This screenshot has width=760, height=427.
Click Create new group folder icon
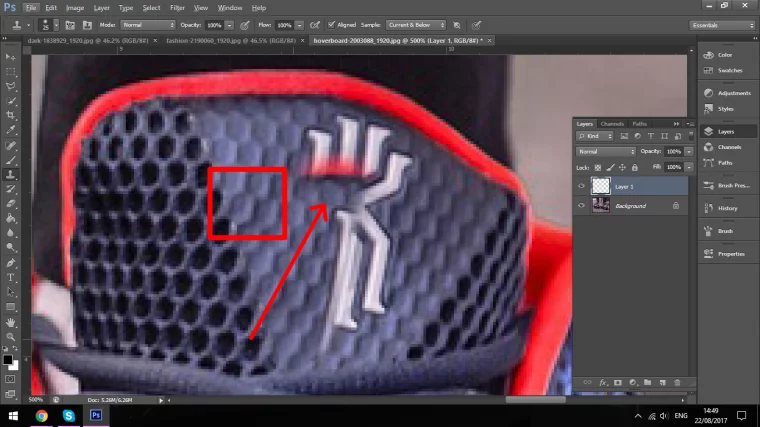click(x=648, y=382)
